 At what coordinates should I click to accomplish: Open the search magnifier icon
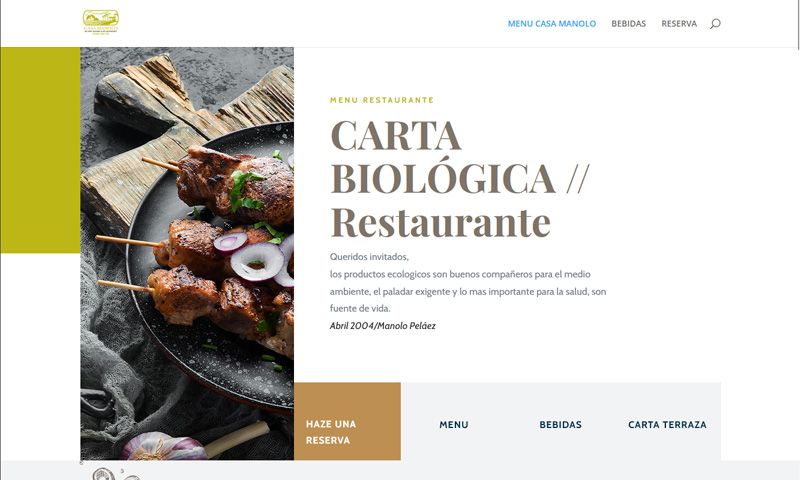pyautogui.click(x=715, y=23)
